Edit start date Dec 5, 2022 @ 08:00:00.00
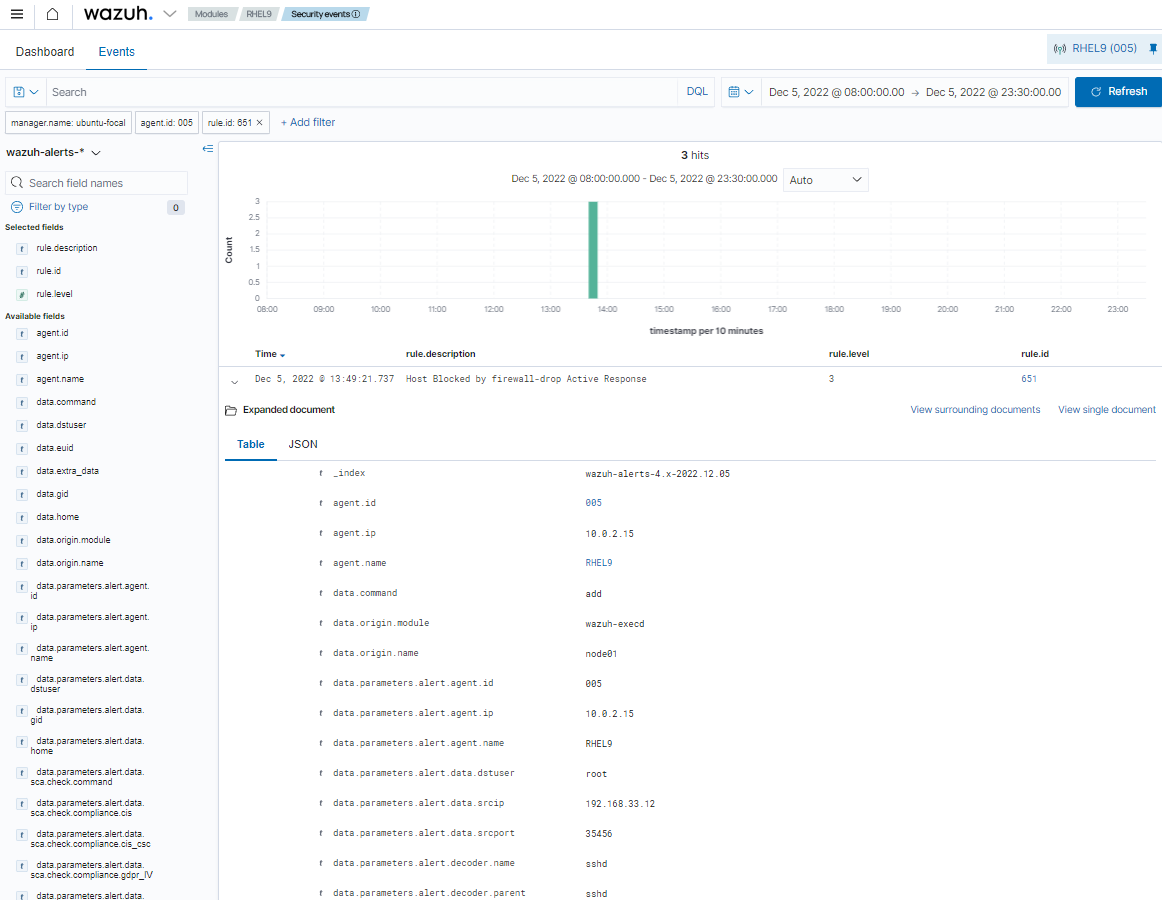The height and width of the screenshot is (900, 1162). coord(837,92)
